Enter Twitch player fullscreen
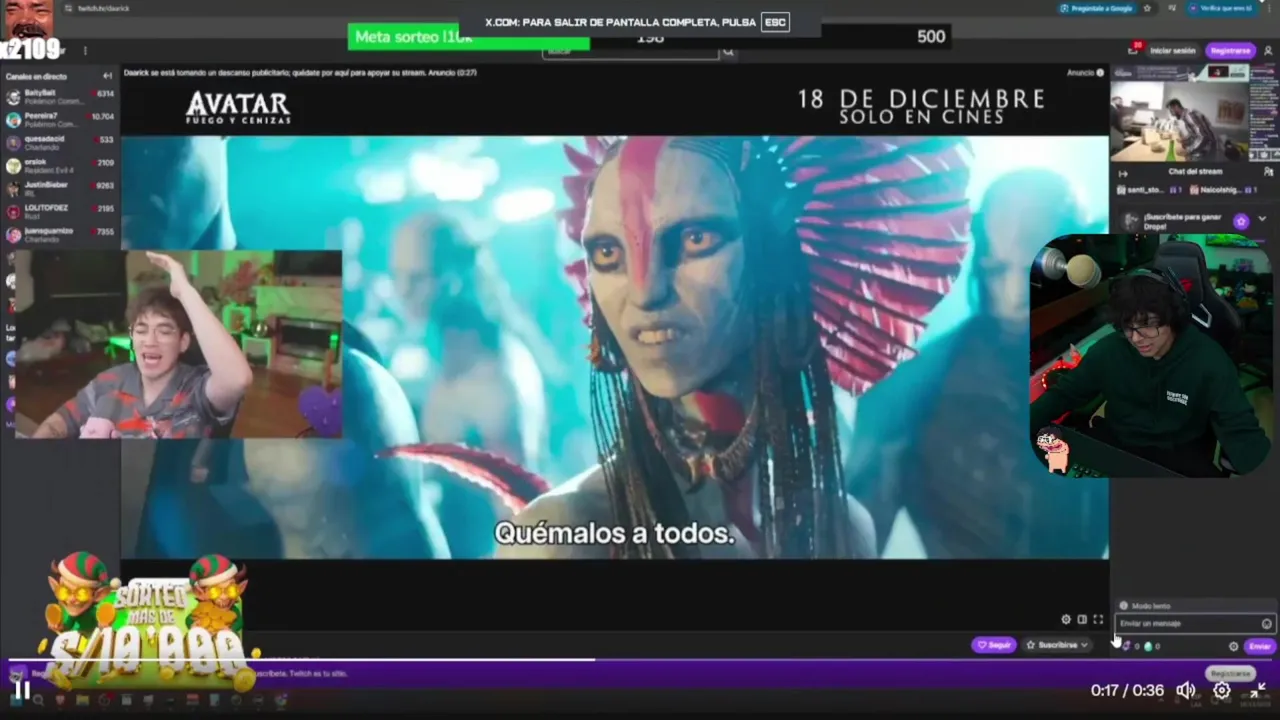1280x720 pixels. (x=1098, y=619)
